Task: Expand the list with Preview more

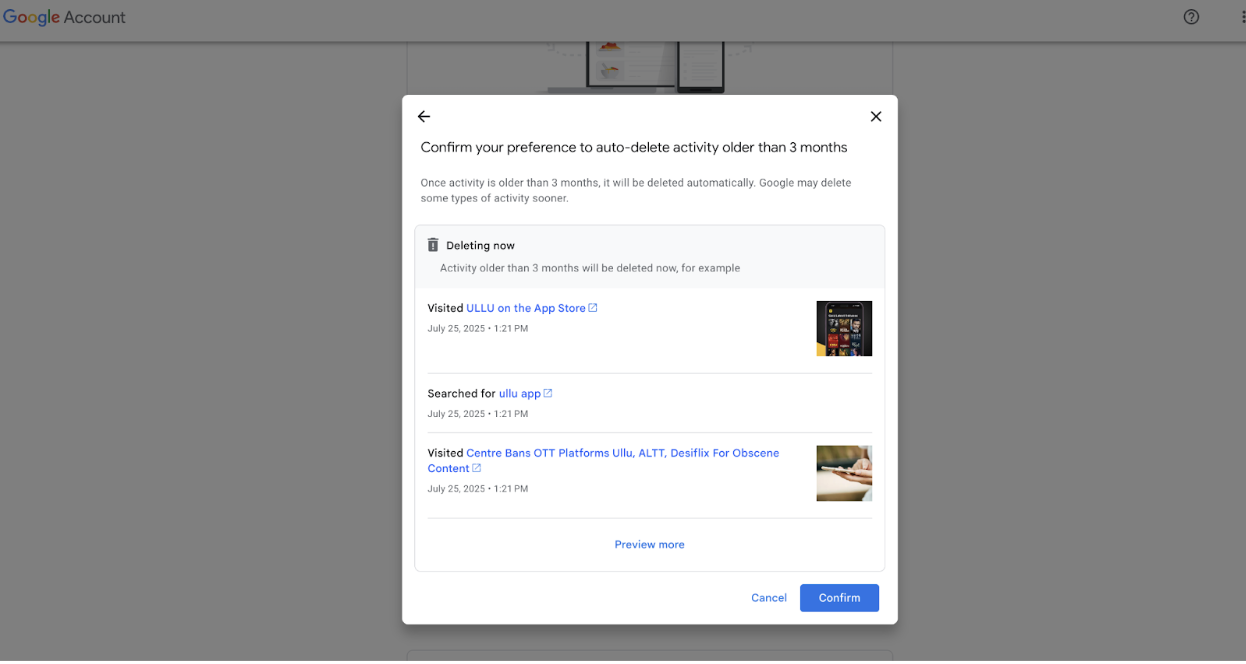Action: coord(649,545)
